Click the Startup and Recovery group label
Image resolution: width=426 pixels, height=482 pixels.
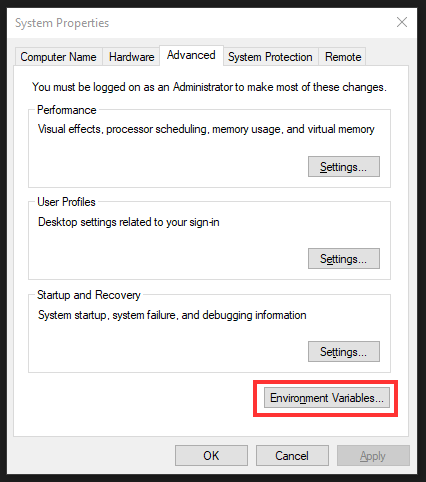[x=89, y=295]
